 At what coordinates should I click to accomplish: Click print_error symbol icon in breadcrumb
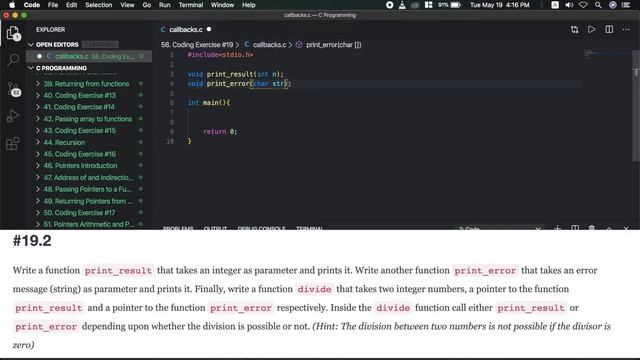click(299, 44)
